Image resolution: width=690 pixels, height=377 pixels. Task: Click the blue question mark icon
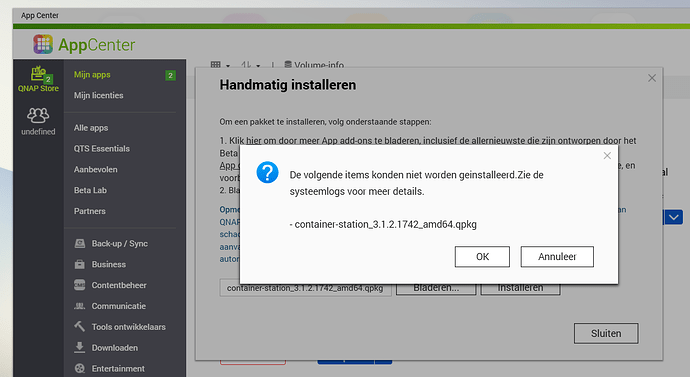(x=267, y=172)
